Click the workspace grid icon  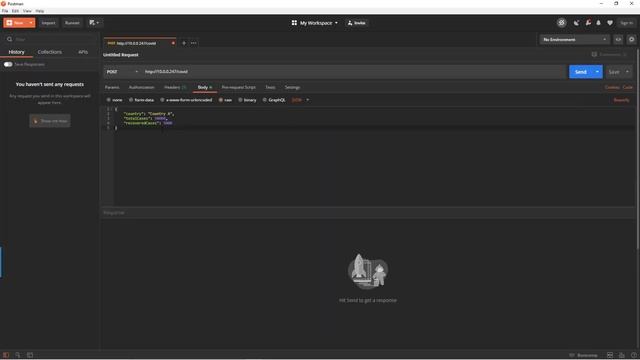tap(294, 23)
